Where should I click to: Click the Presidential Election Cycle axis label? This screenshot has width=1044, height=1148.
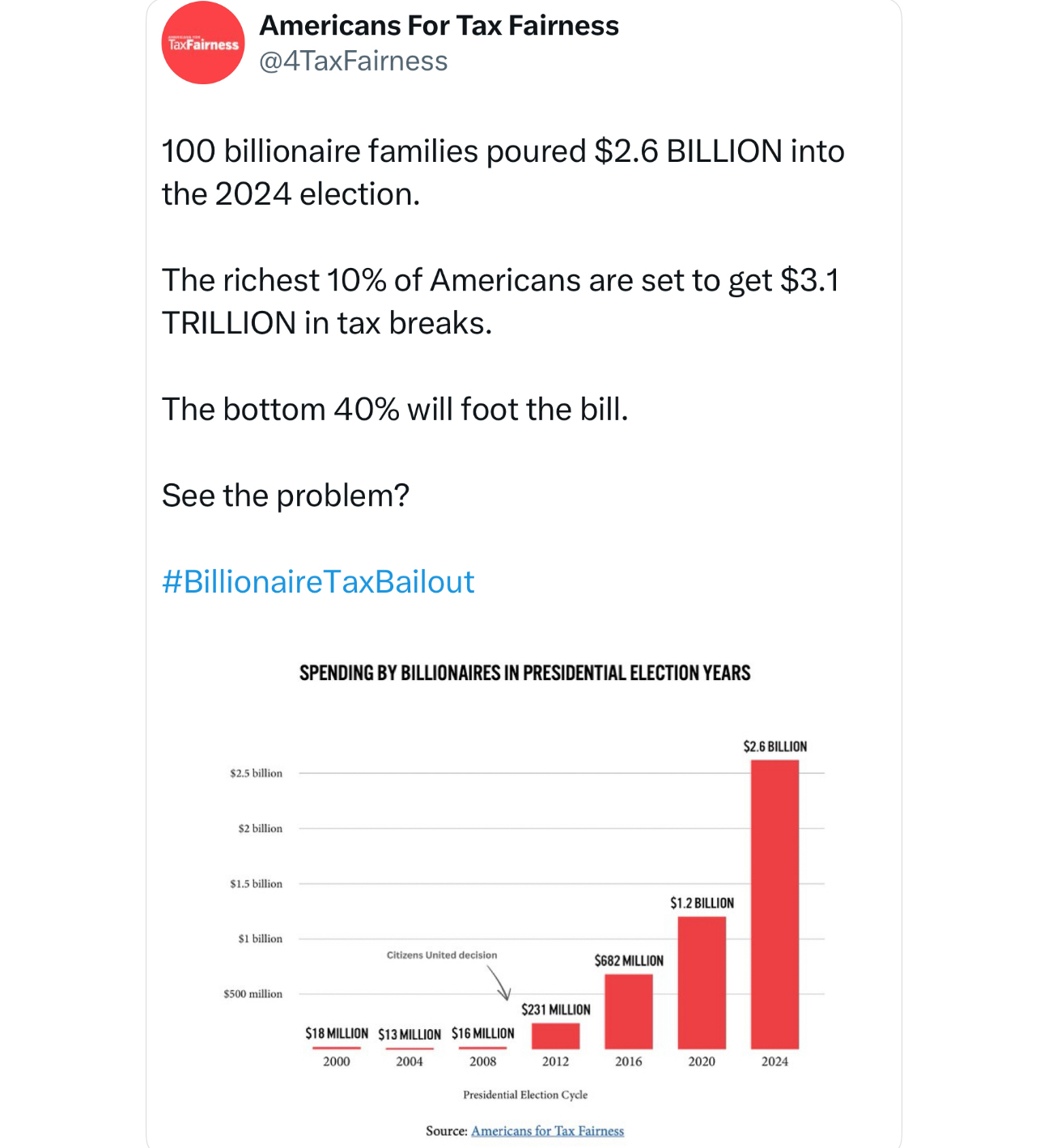point(525,1095)
